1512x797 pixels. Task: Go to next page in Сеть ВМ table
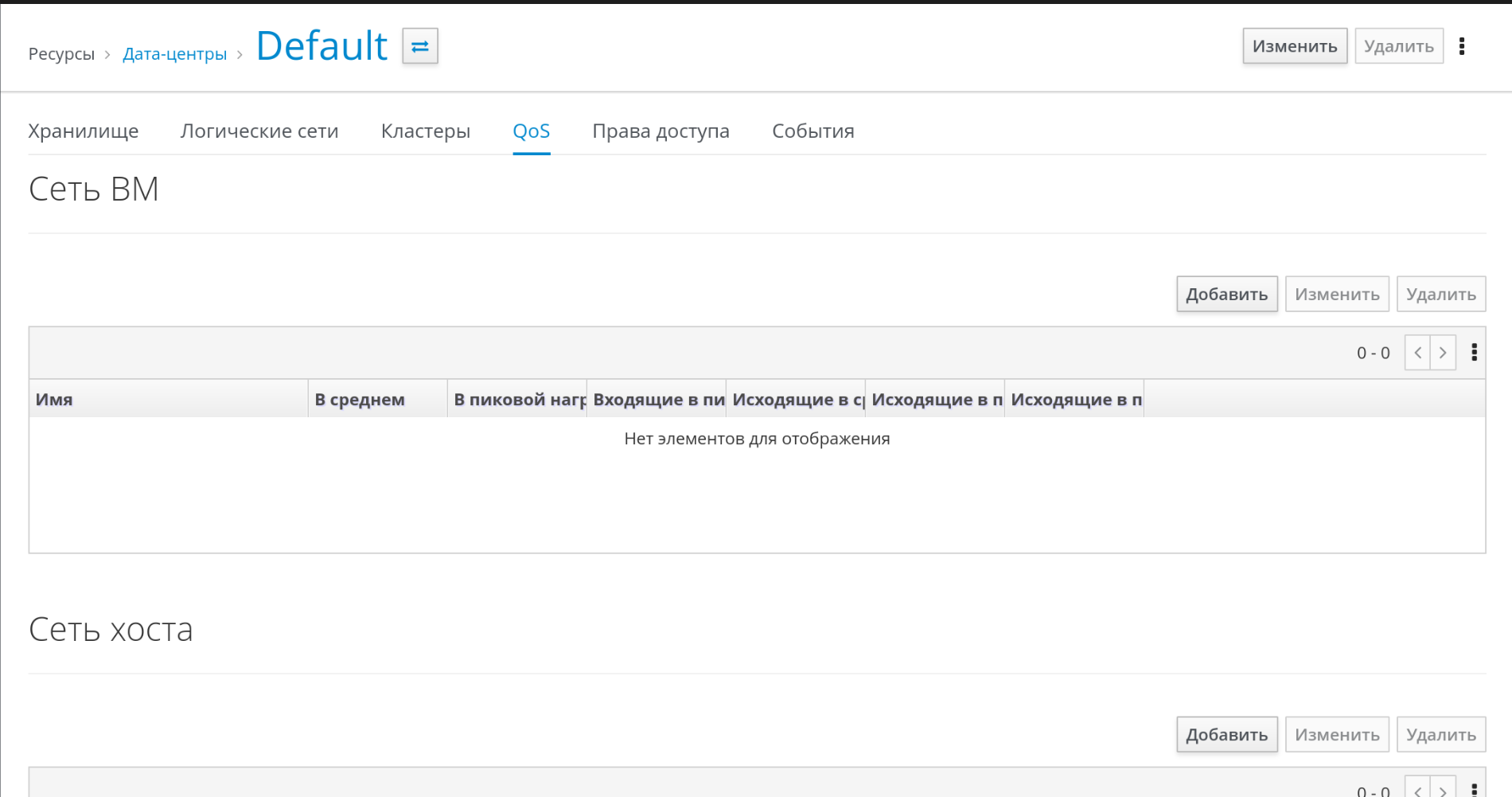click(x=1443, y=353)
